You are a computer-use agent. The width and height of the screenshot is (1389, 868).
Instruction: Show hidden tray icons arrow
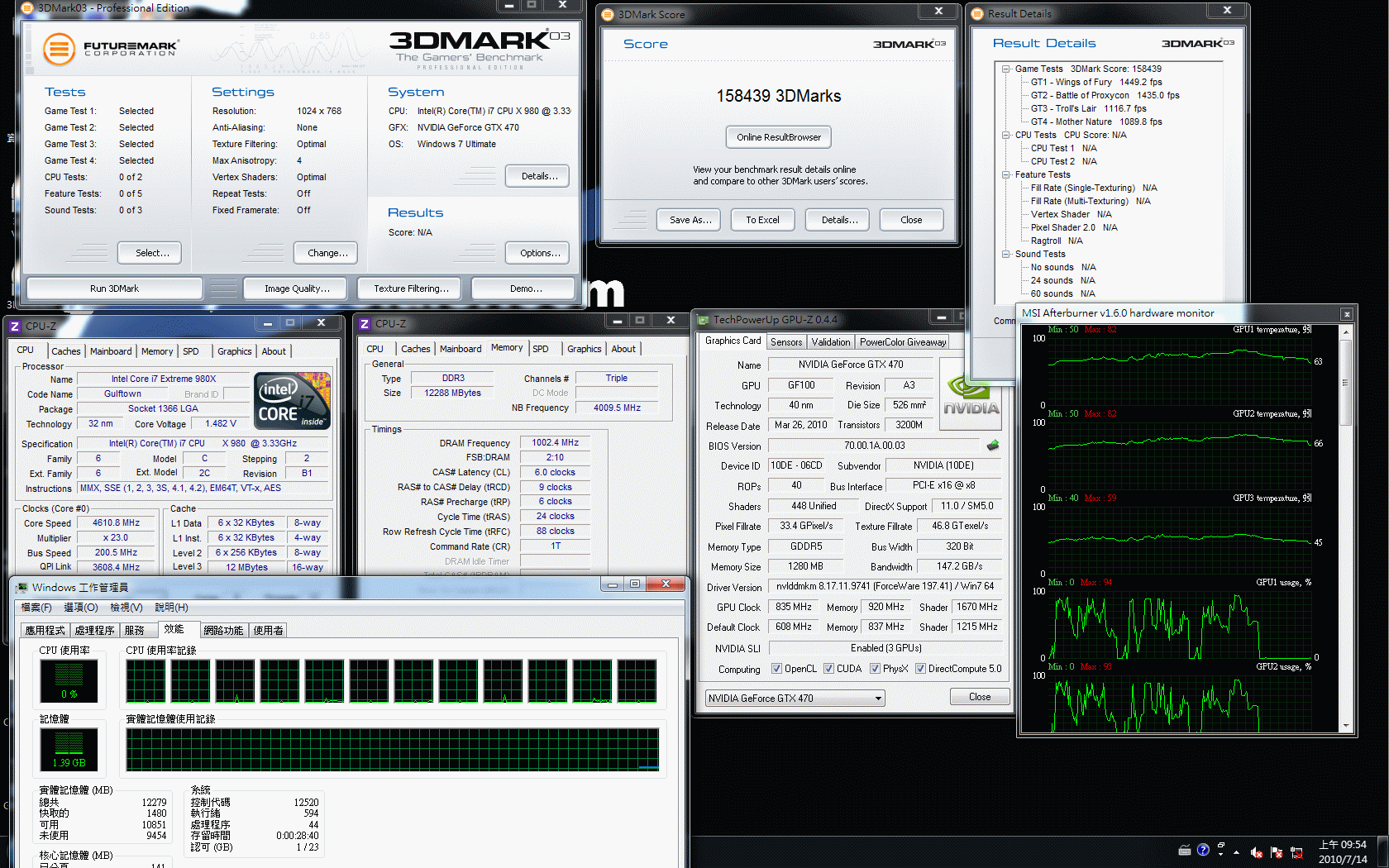coord(1237,851)
